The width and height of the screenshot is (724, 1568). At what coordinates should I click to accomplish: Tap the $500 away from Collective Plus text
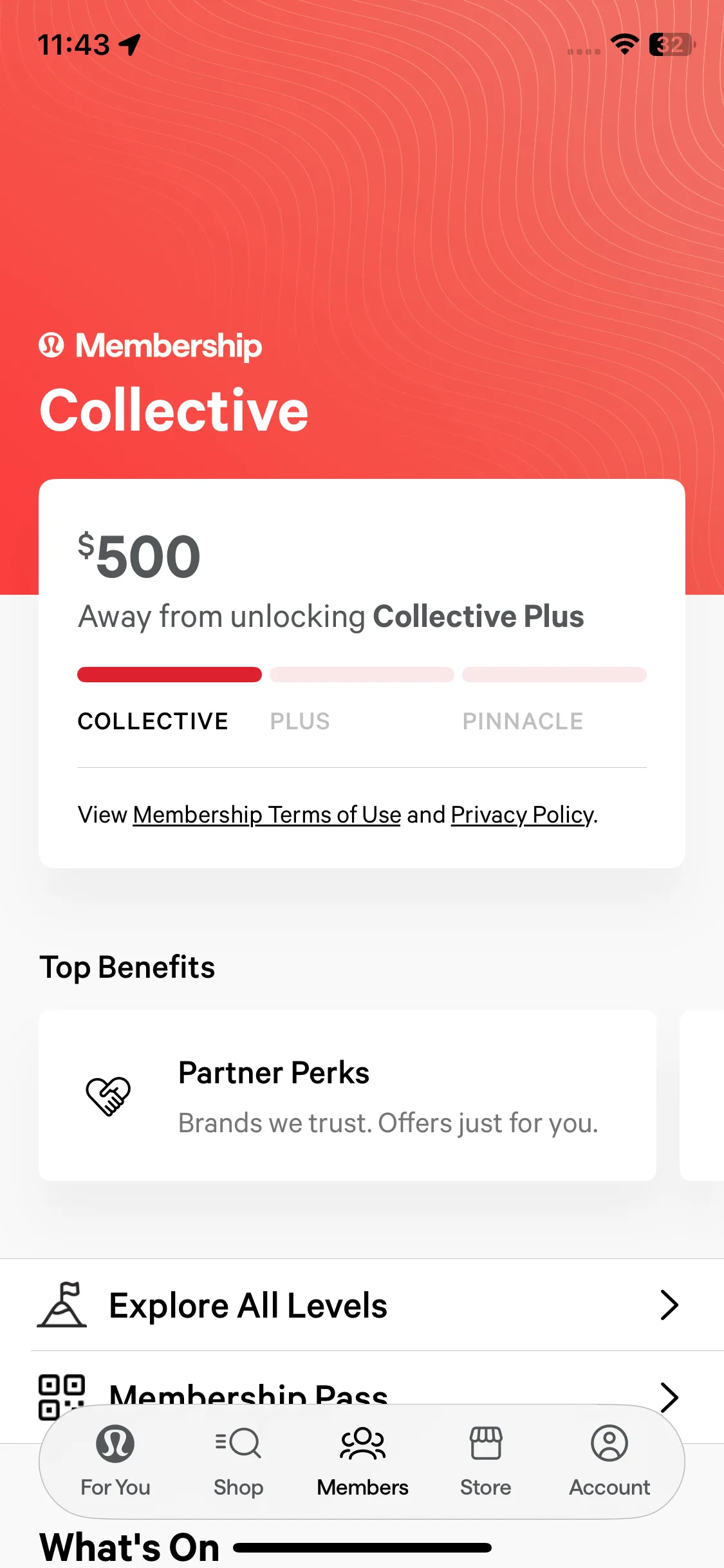coord(331,616)
